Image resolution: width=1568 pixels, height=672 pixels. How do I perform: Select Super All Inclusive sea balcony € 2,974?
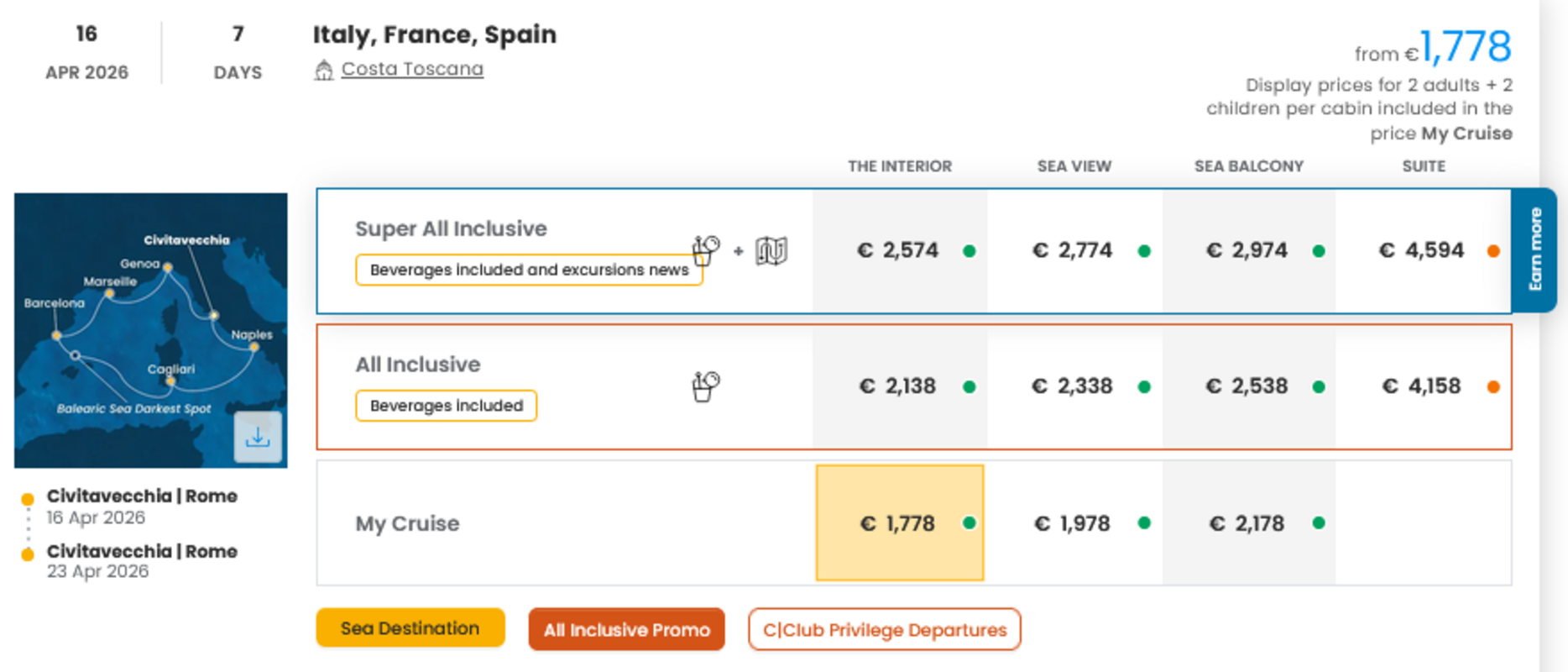1247,250
